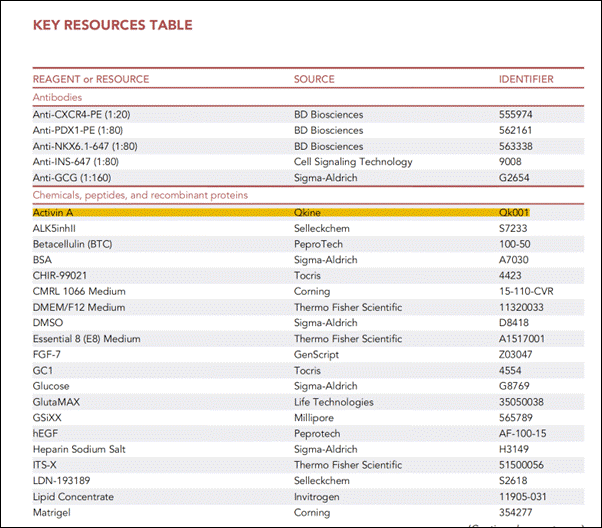
Task: Click the Cell Signaling Technology source
Action: coord(353,162)
